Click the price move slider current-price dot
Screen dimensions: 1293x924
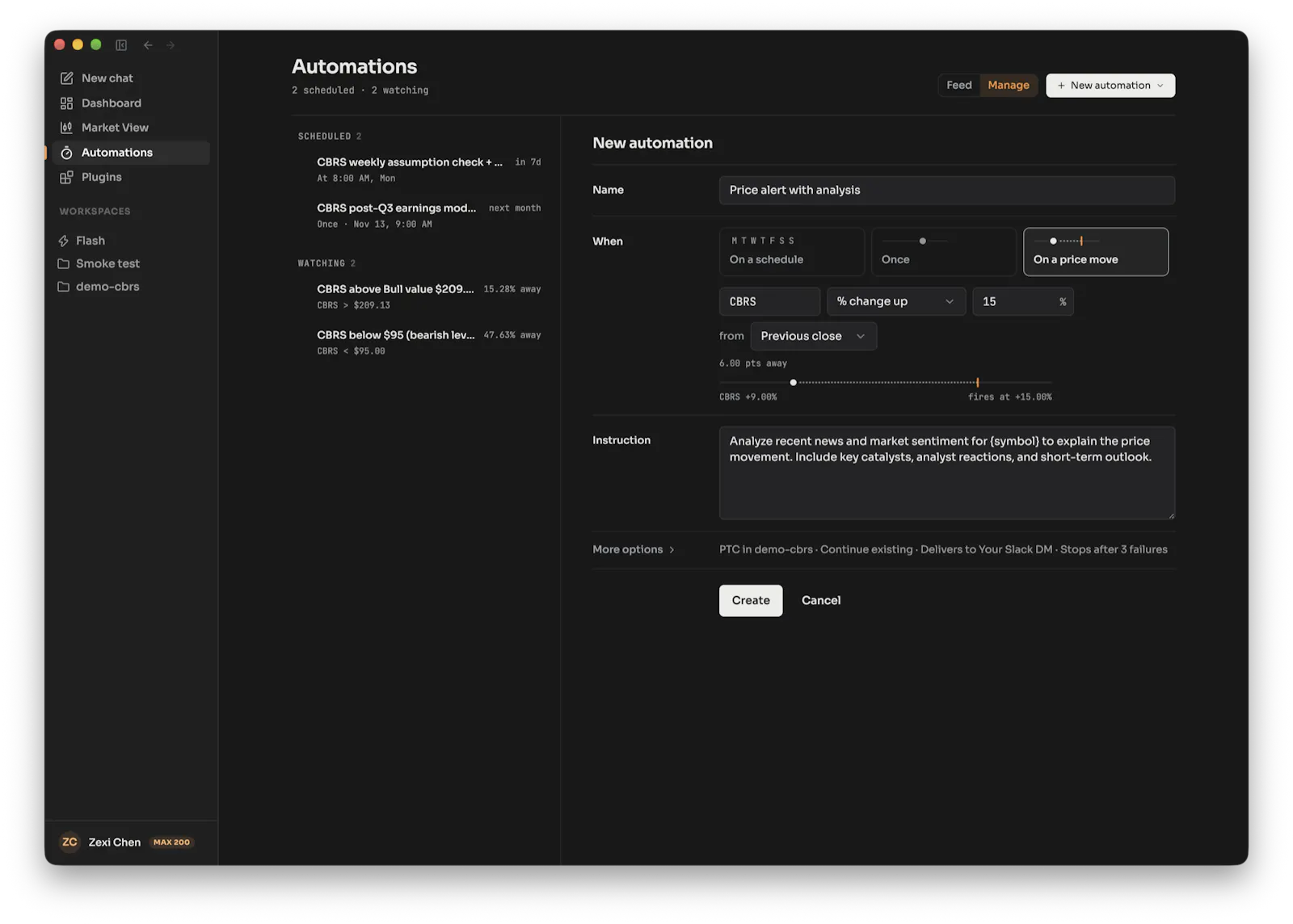(x=793, y=383)
